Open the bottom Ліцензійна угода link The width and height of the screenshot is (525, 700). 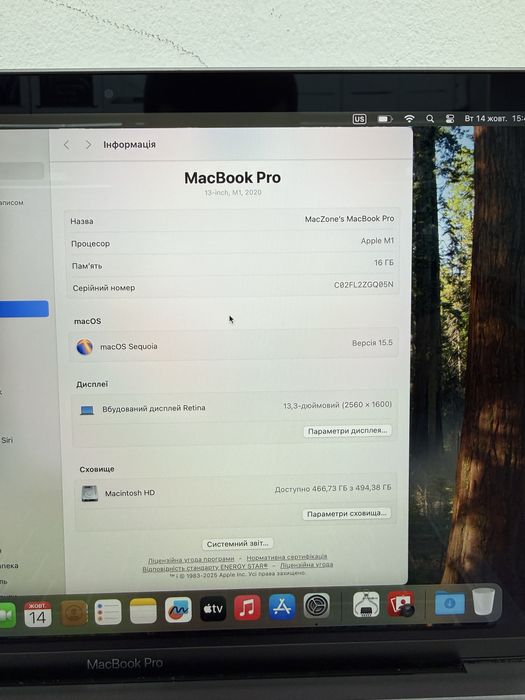tap(306, 565)
